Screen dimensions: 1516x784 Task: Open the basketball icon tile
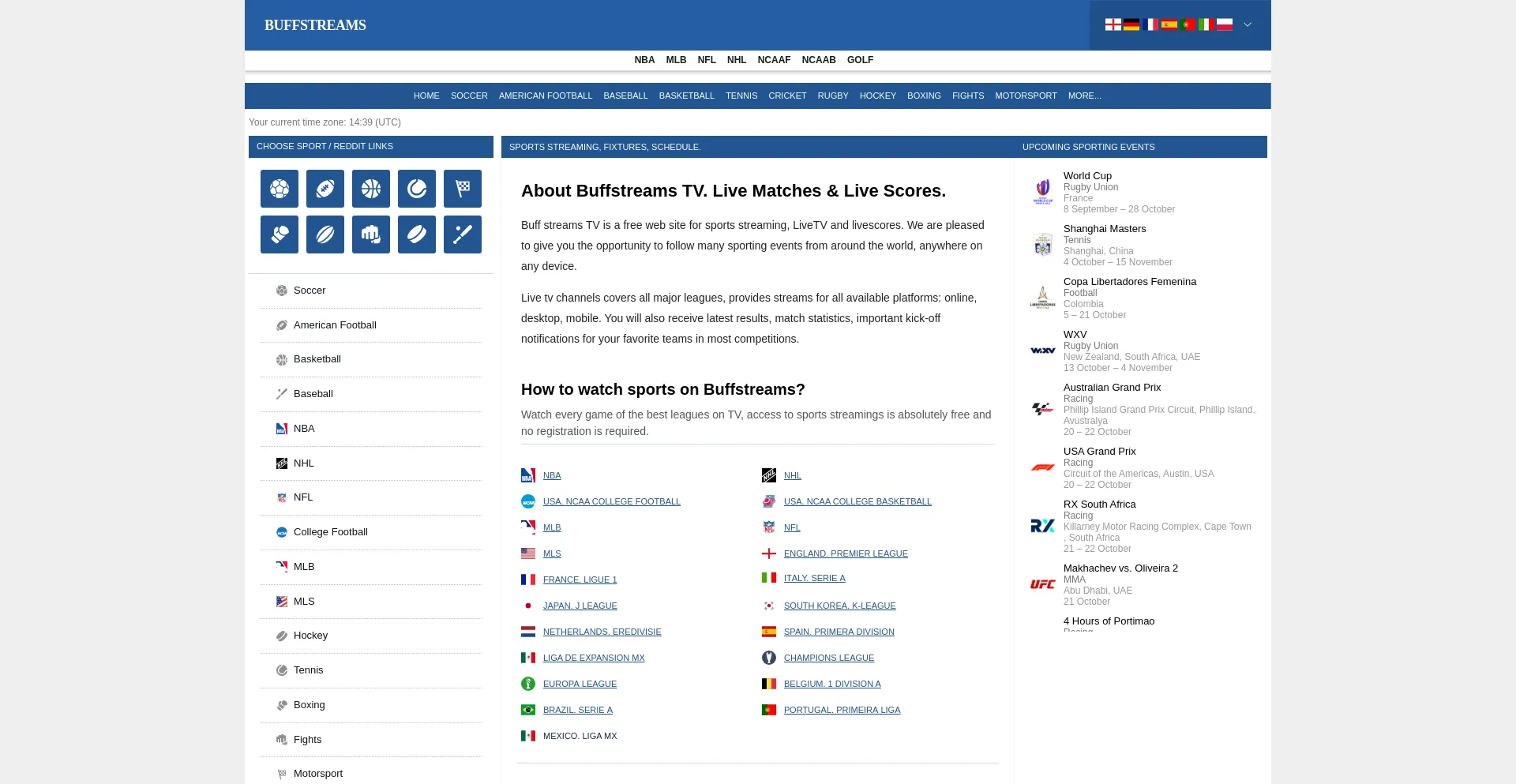pos(371,189)
